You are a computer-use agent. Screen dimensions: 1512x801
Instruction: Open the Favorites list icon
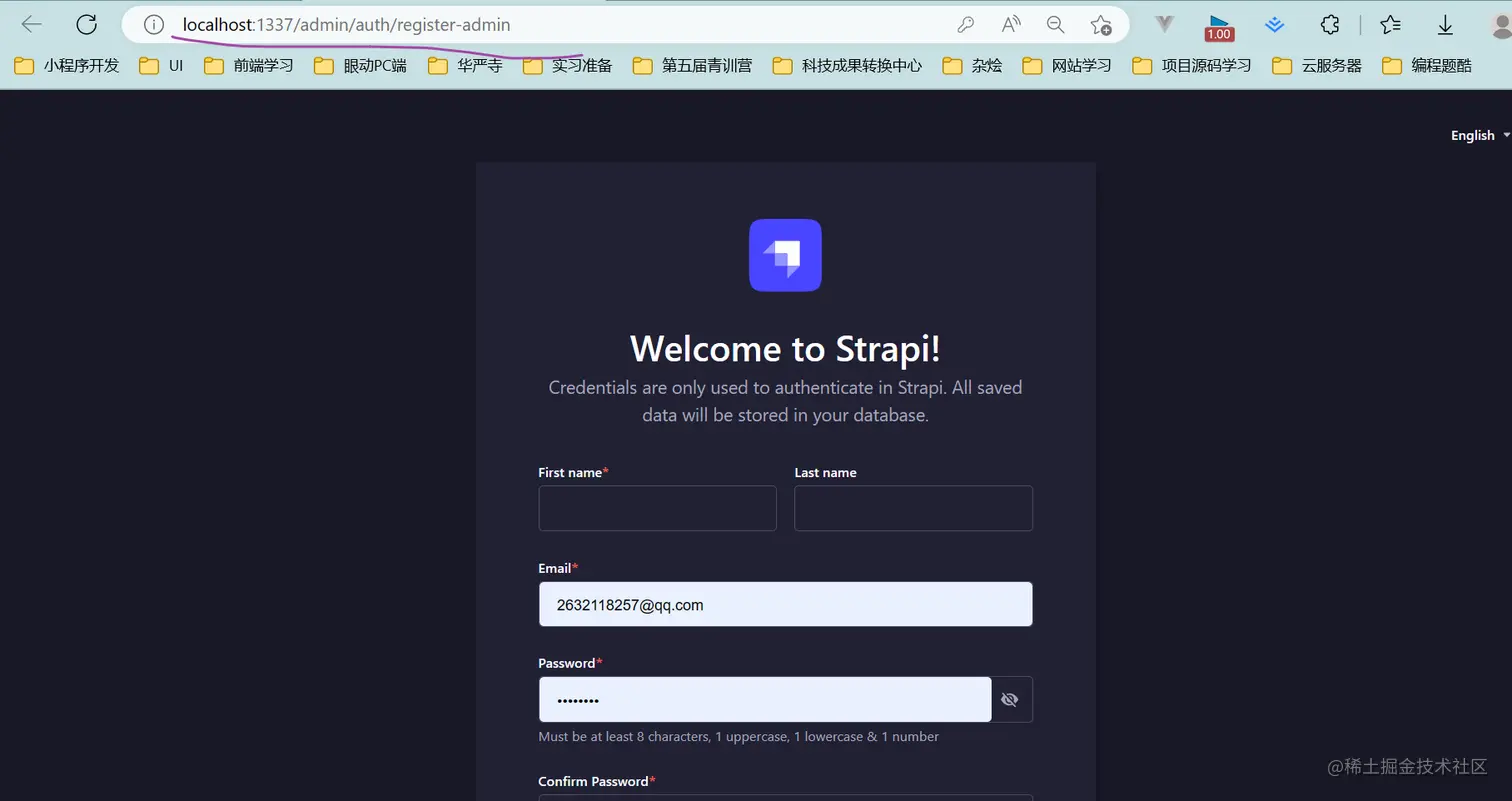(x=1390, y=25)
